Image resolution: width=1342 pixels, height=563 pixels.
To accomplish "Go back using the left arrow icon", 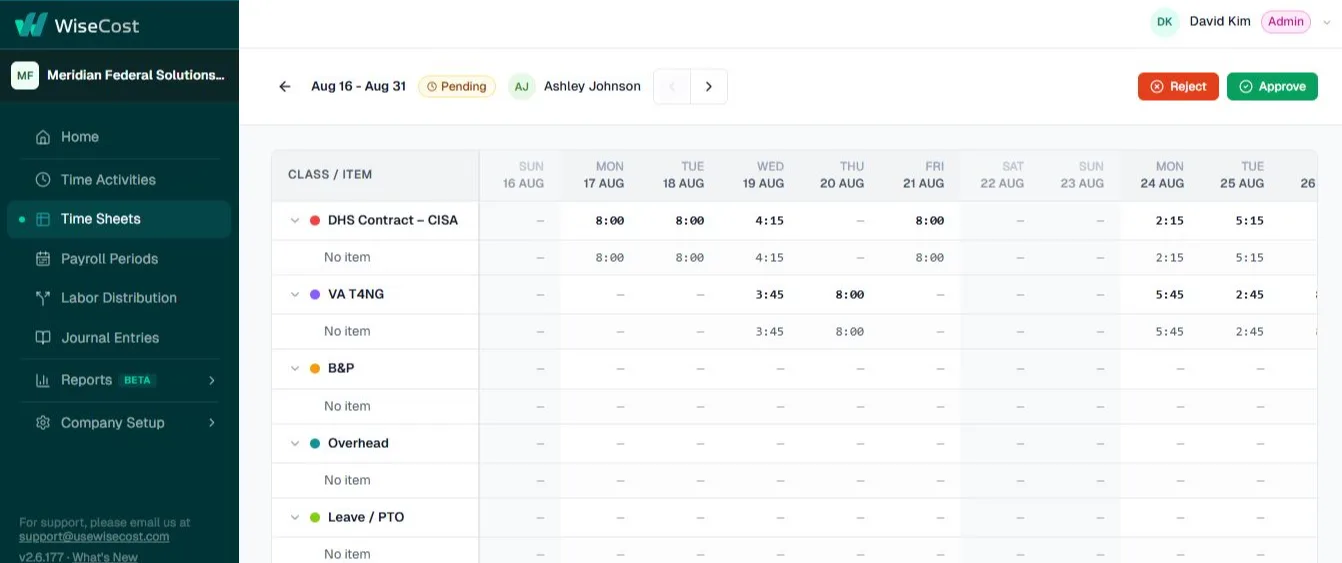I will (x=285, y=87).
